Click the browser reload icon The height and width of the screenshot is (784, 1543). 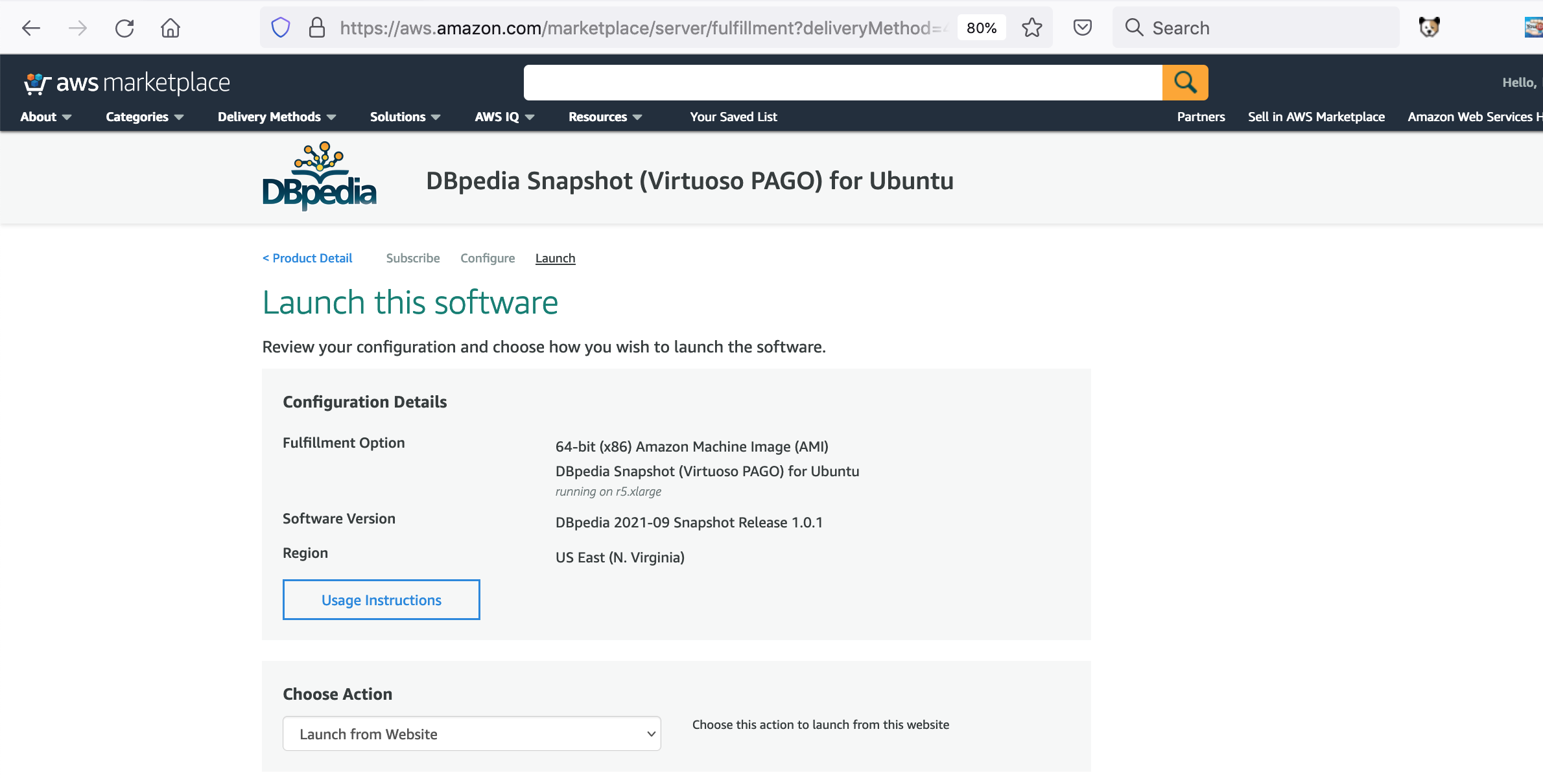[124, 28]
